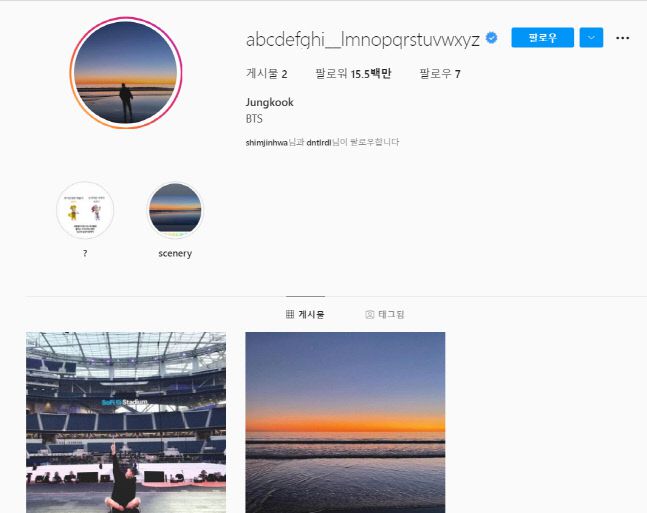Click the 게시물 2 post count
This screenshot has width=647, height=513.
(x=267, y=74)
